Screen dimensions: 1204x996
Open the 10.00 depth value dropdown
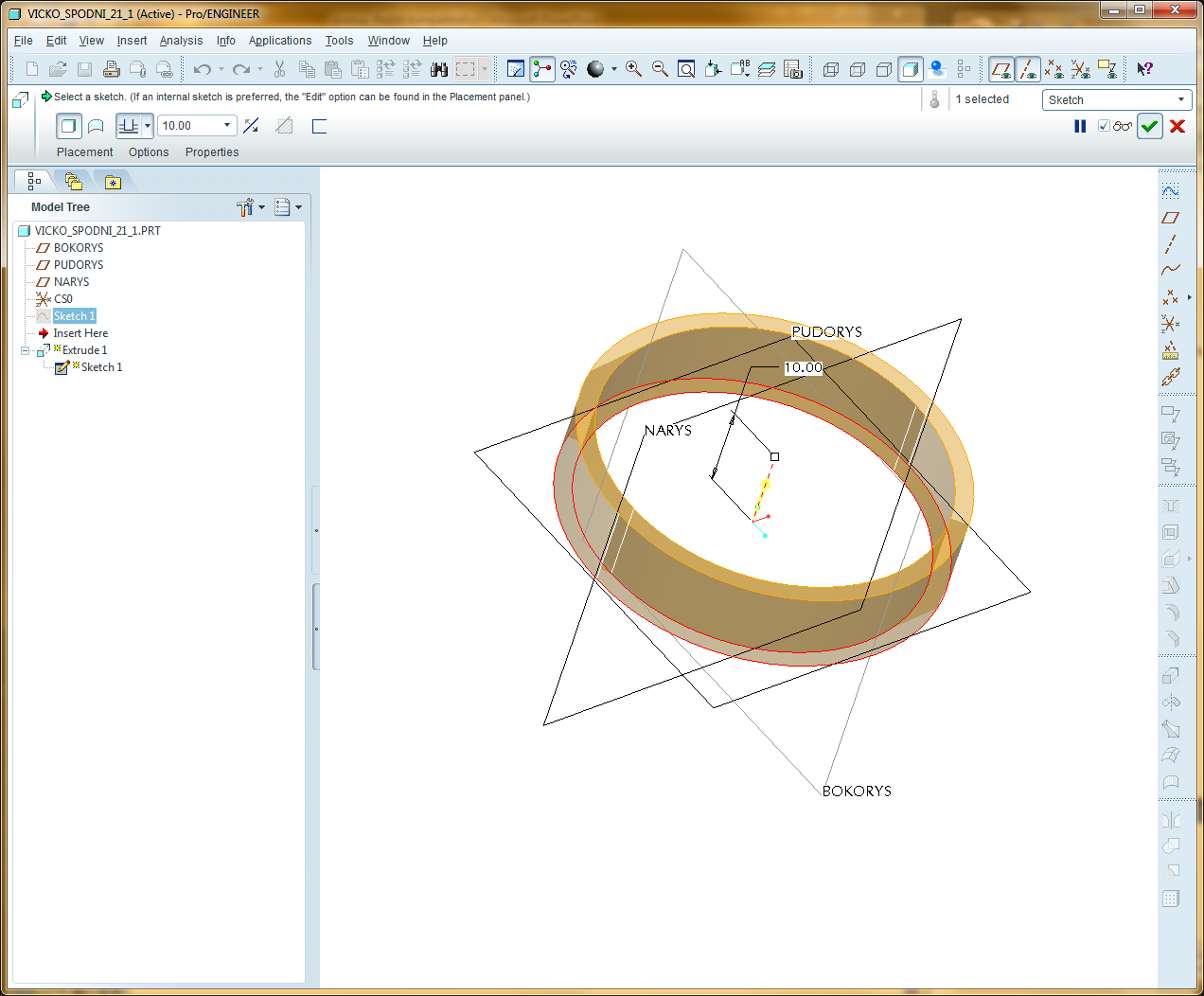click(x=227, y=125)
